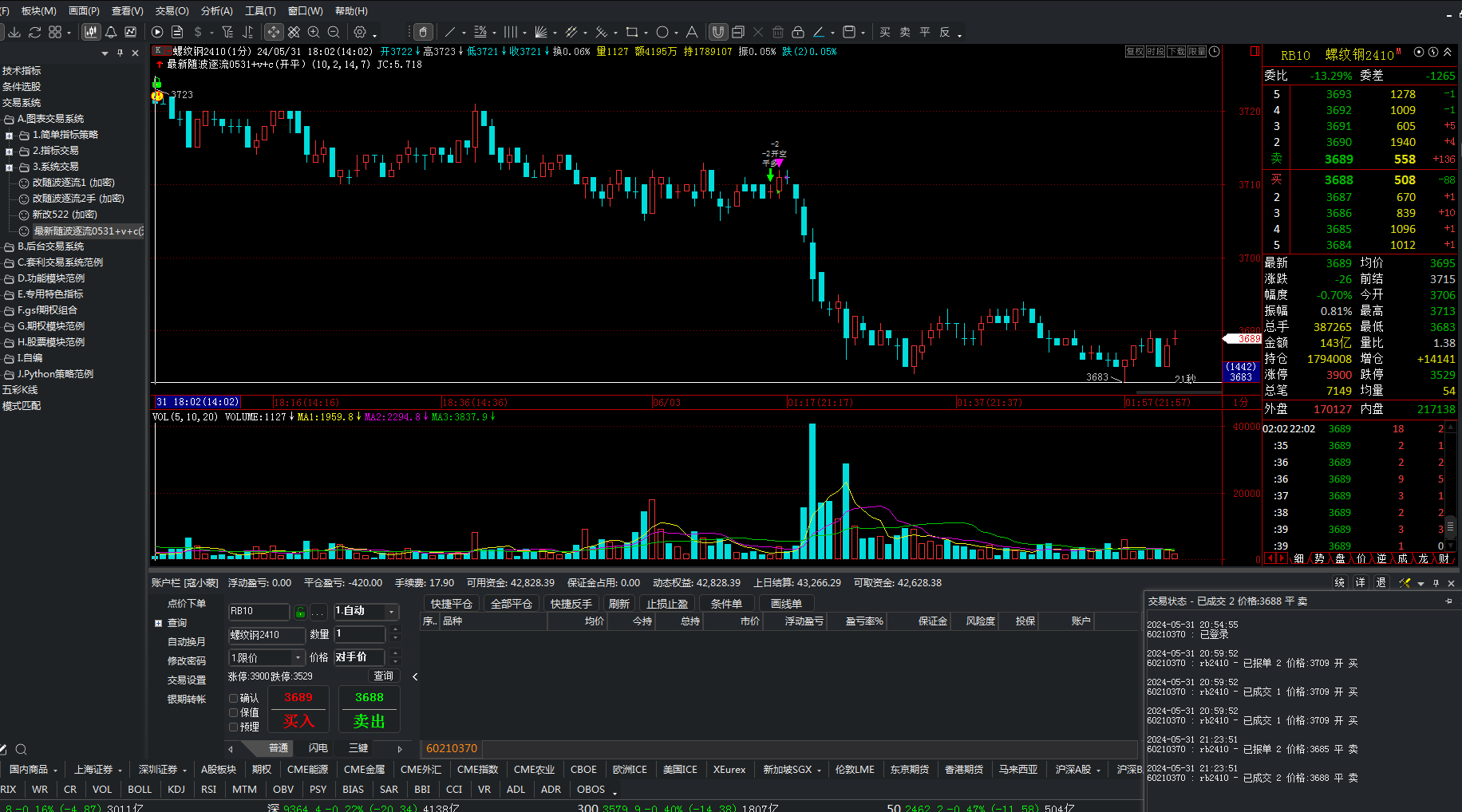Toggle the candlestick chart toolbar icon

pyautogui.click(x=91, y=32)
